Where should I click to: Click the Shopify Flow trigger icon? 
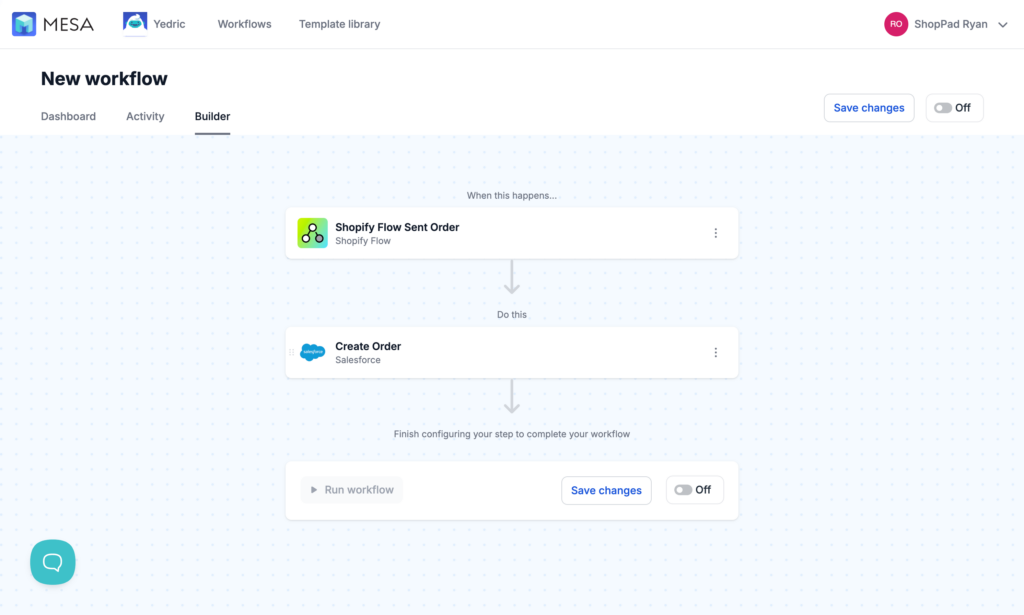(x=312, y=233)
